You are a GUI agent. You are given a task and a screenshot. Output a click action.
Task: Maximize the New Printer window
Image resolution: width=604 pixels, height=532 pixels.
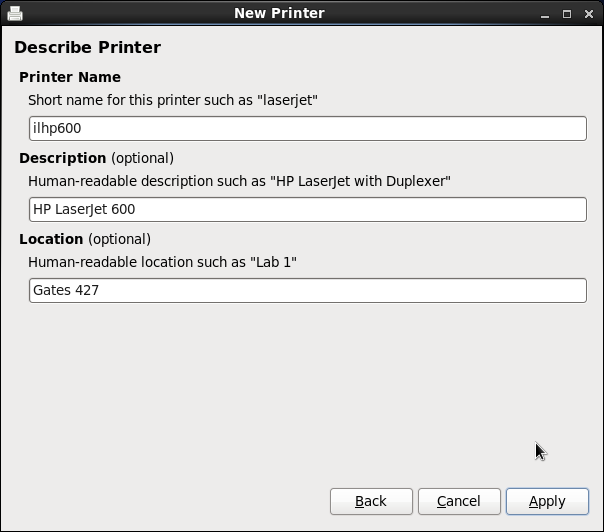pyautogui.click(x=566, y=14)
